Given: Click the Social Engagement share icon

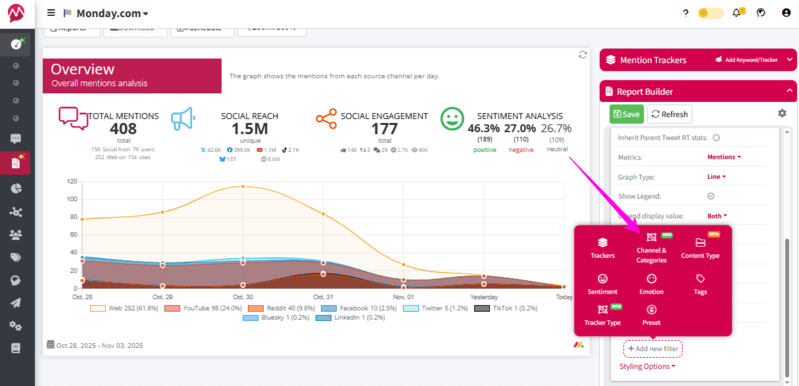Looking at the screenshot, I should [326, 118].
